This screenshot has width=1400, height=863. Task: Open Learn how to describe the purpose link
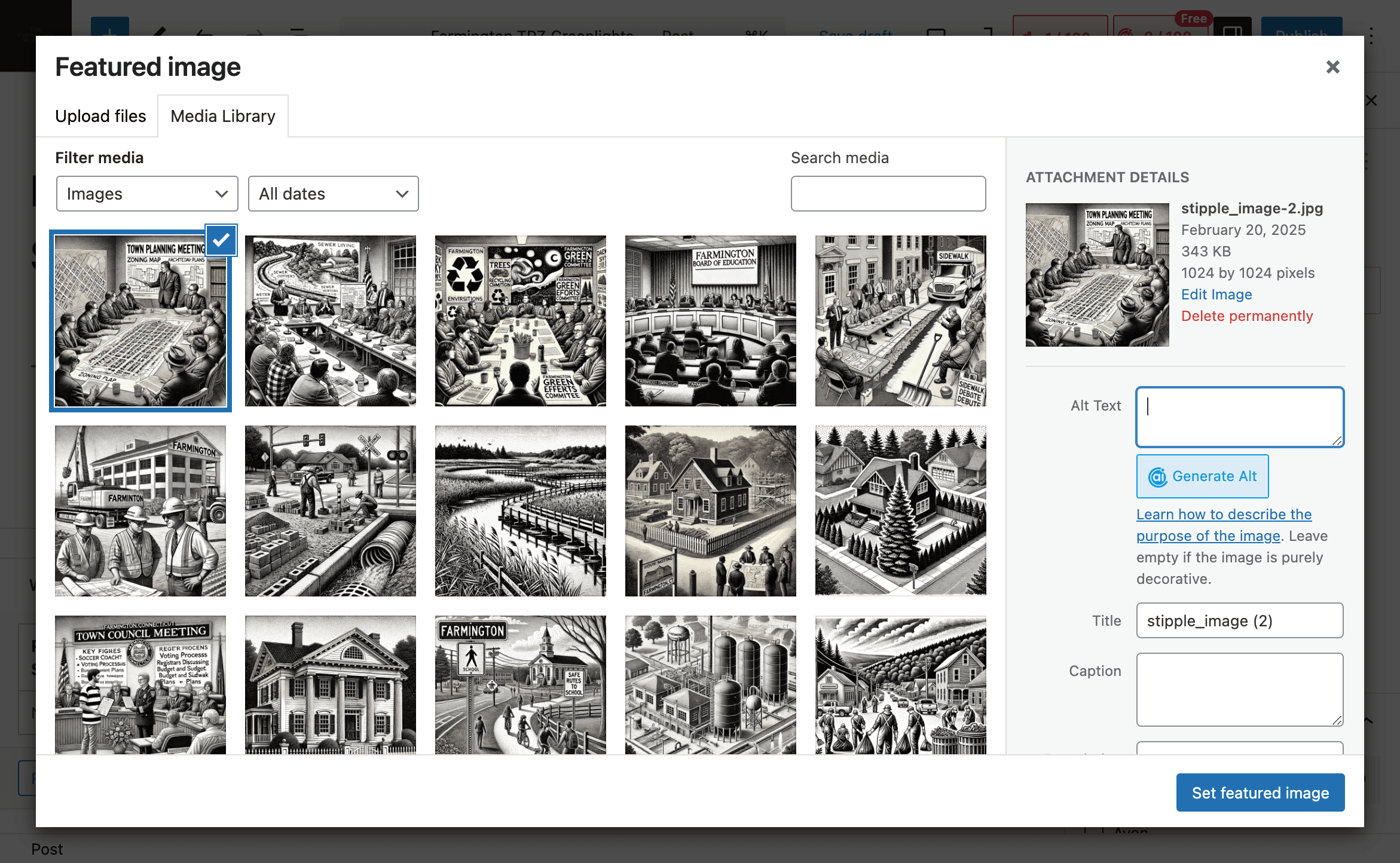(x=1224, y=525)
